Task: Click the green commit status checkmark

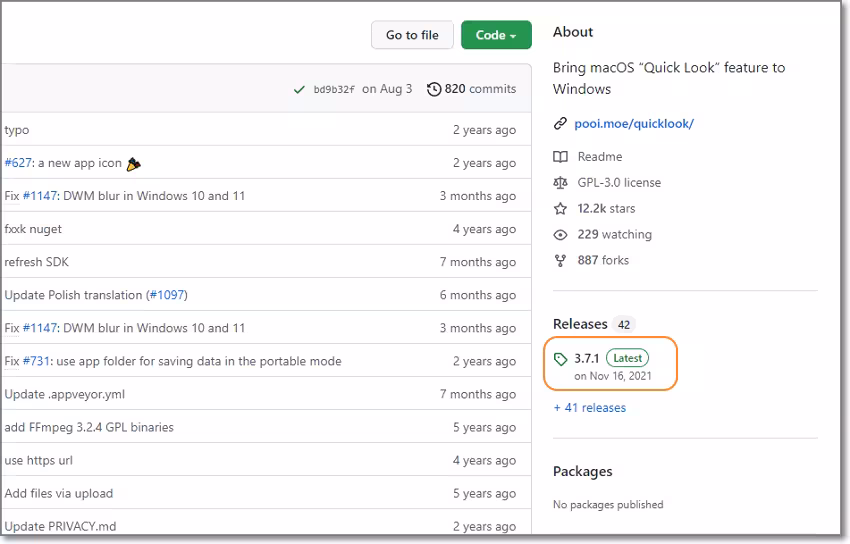Action: tap(299, 90)
